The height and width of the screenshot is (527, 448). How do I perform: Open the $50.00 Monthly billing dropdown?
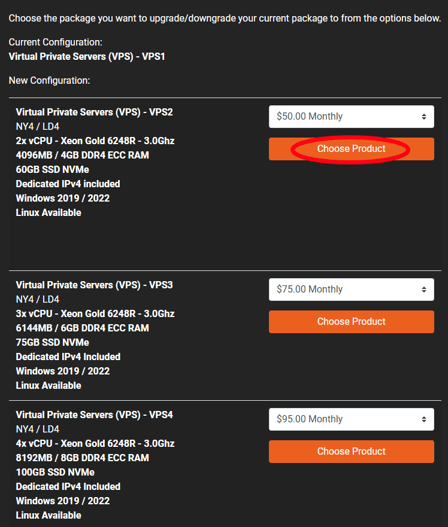pyautogui.click(x=351, y=117)
